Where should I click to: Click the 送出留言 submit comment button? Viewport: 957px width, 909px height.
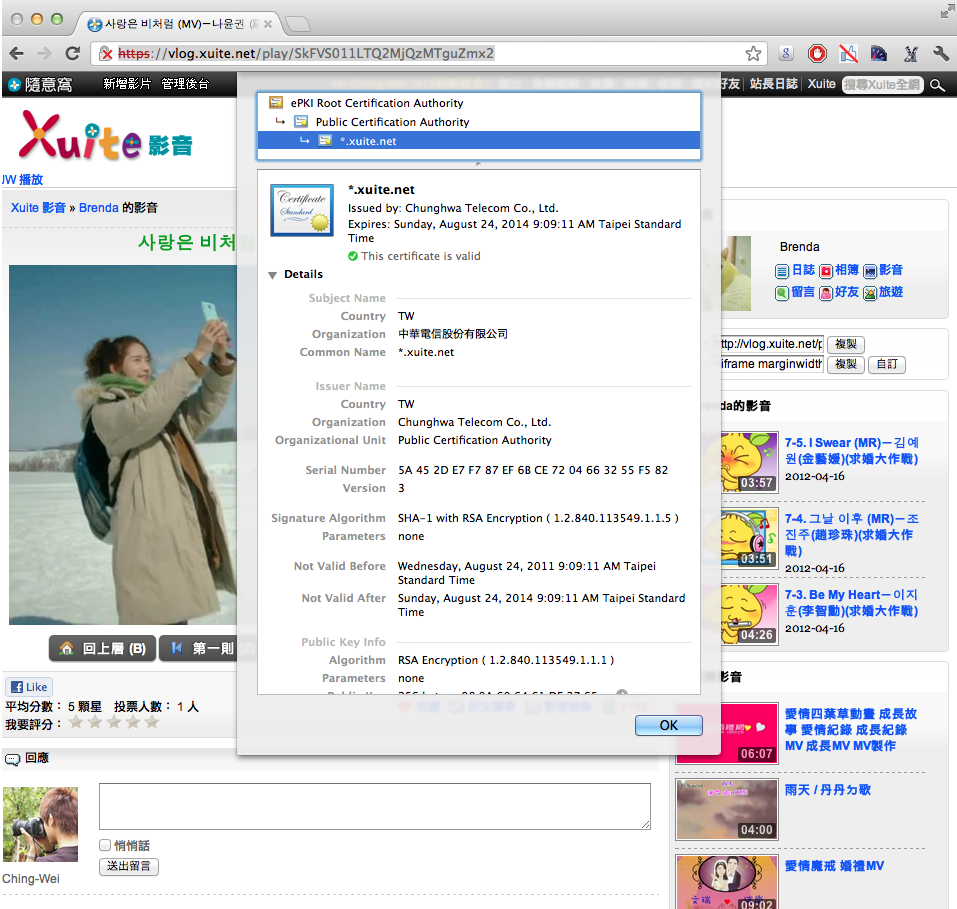click(129, 866)
